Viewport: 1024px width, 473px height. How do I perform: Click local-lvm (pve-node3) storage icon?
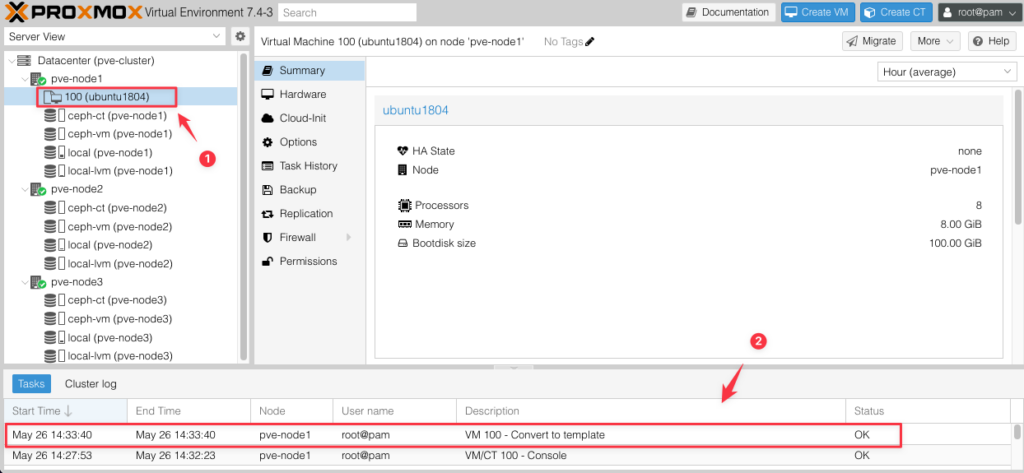[x=54, y=356]
